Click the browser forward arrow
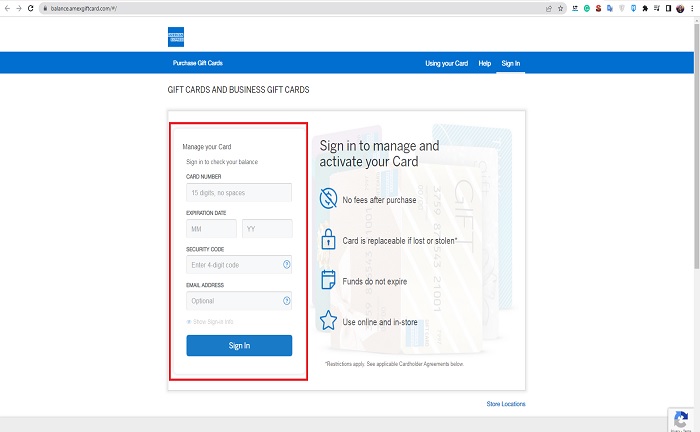Screen dimensions: 700x432 pyautogui.click(x=19, y=8)
